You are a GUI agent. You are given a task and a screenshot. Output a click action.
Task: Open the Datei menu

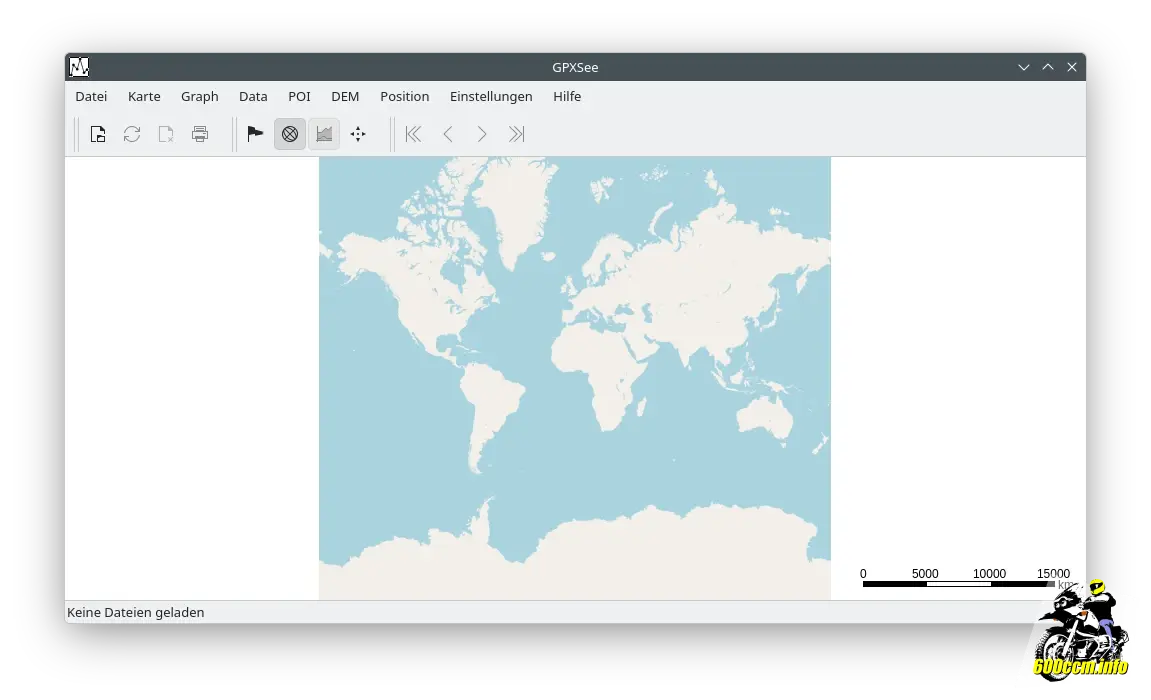click(91, 96)
